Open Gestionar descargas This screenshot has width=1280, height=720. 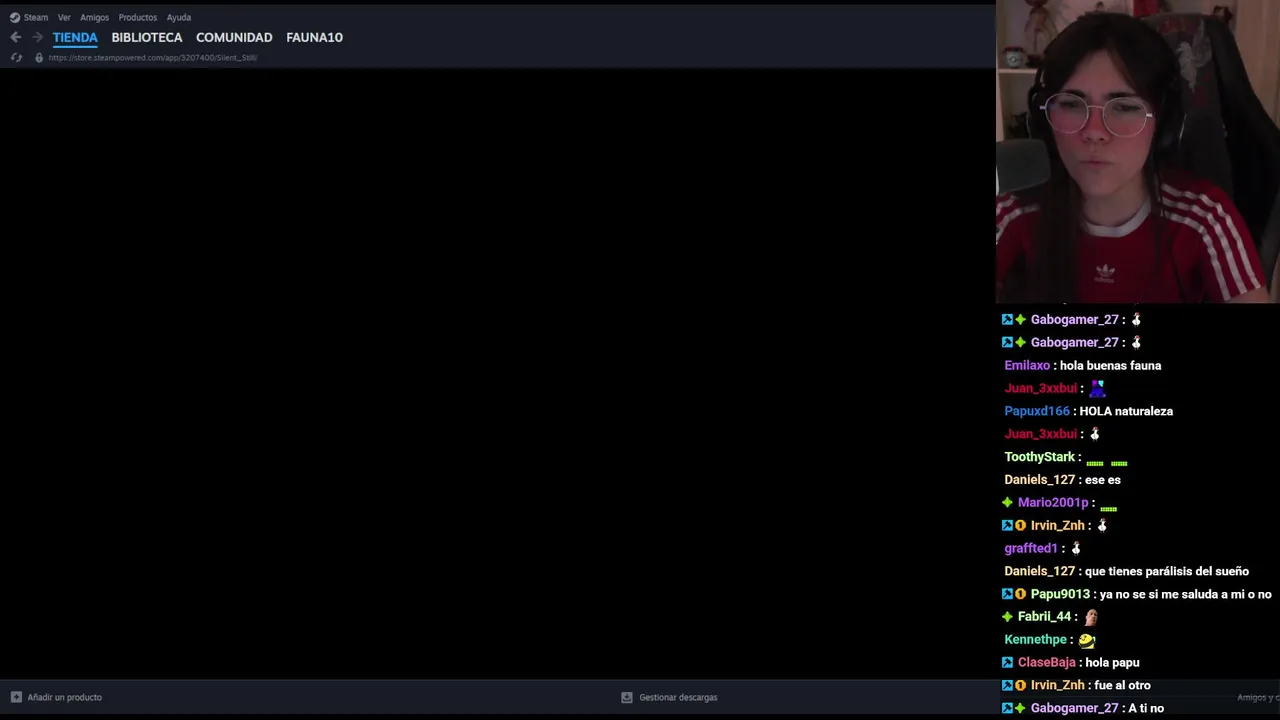tap(678, 697)
